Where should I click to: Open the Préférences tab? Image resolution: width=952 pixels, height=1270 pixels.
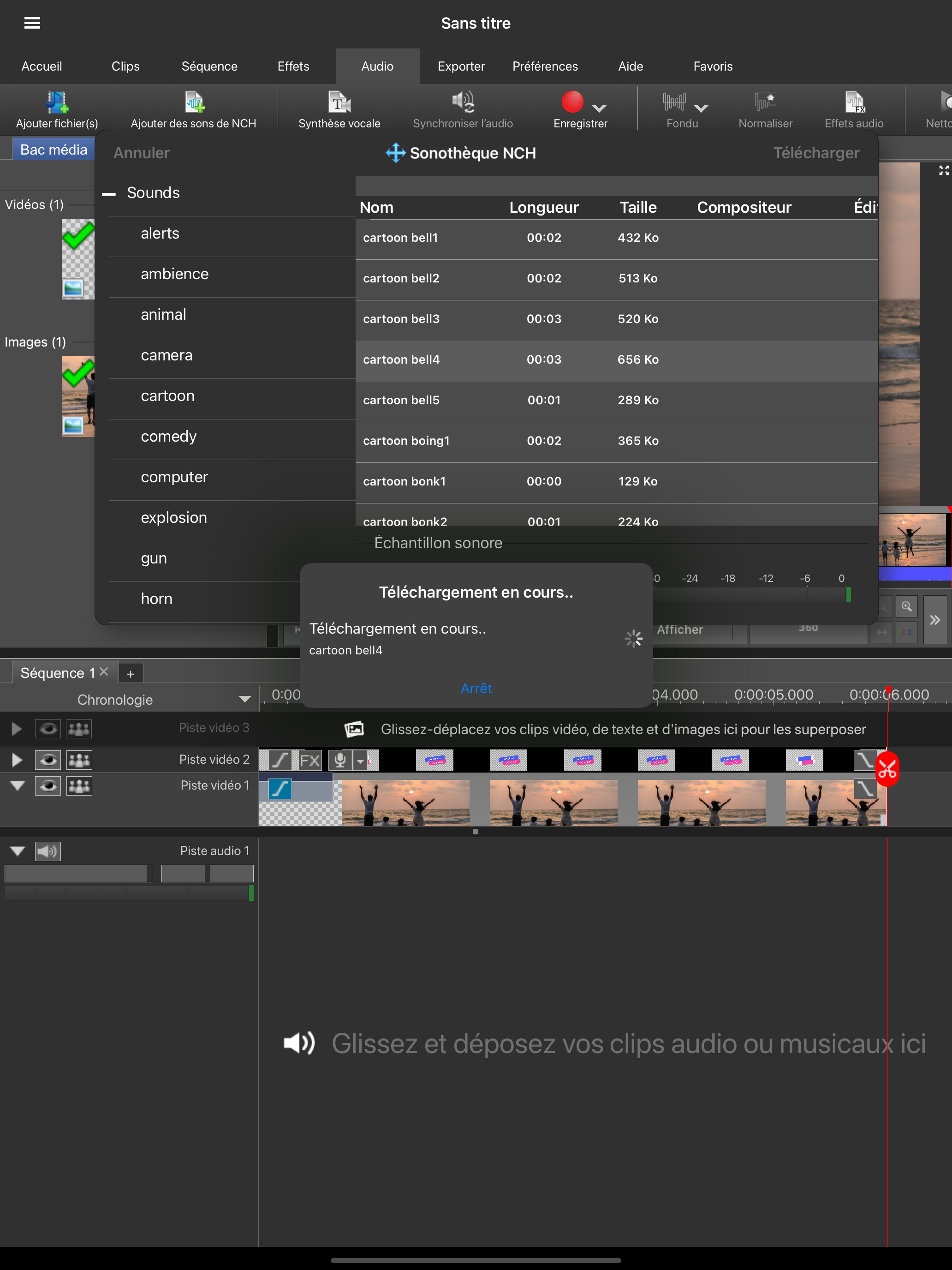[x=545, y=66]
